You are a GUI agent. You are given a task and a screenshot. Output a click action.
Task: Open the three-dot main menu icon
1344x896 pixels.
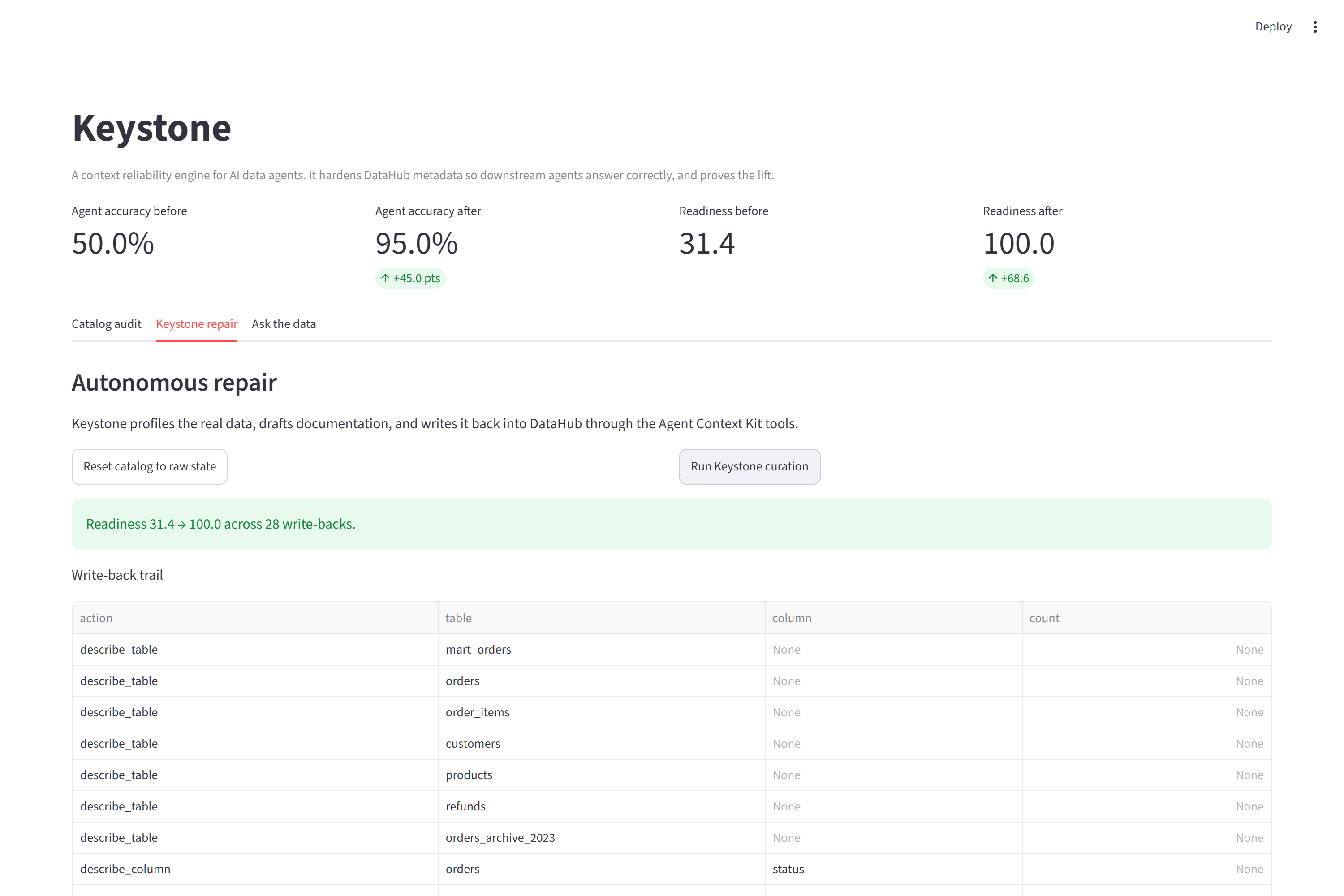click(1315, 27)
